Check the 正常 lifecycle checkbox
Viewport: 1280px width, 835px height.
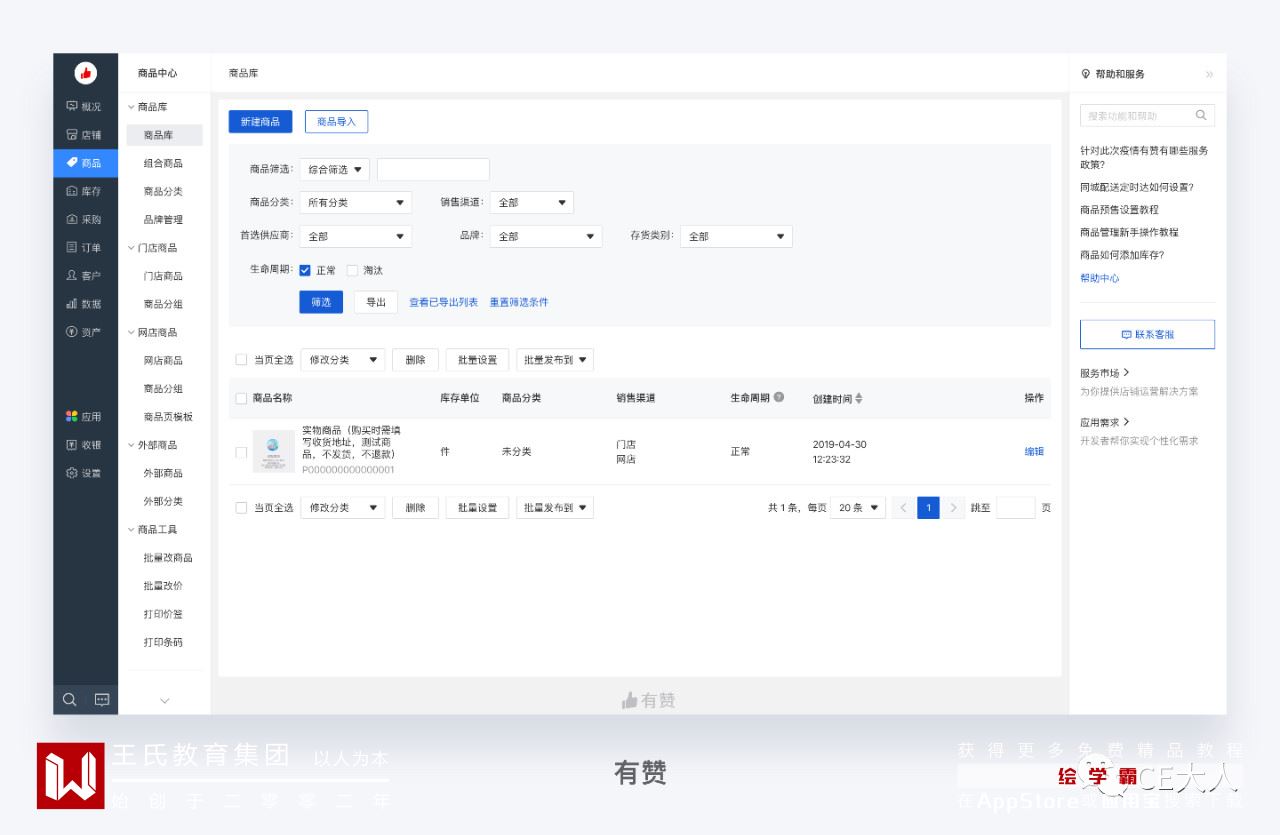click(x=305, y=270)
